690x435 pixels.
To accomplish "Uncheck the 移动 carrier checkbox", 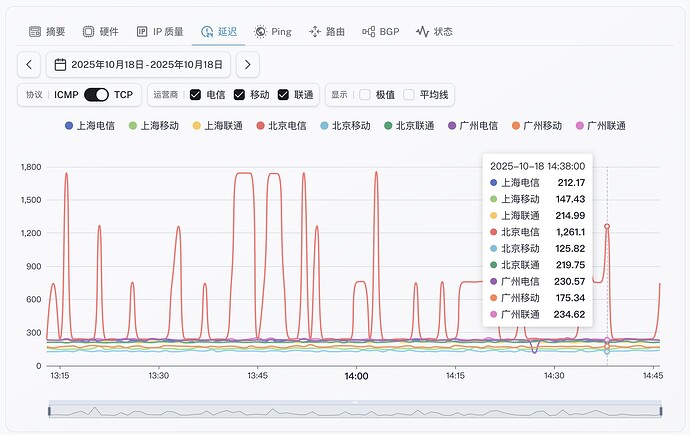I will click(x=239, y=95).
